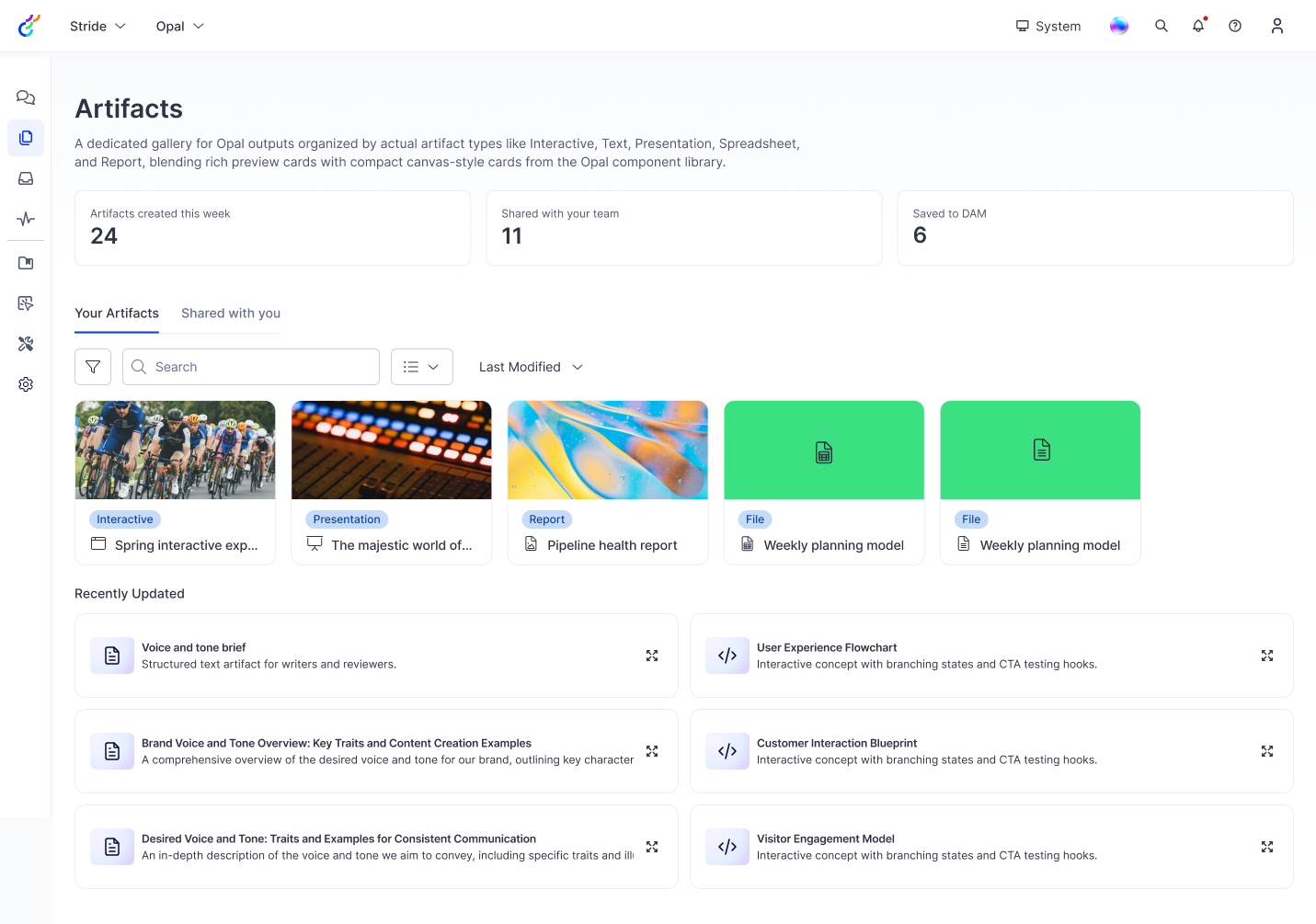Open the Opal dropdown menu

click(x=179, y=26)
